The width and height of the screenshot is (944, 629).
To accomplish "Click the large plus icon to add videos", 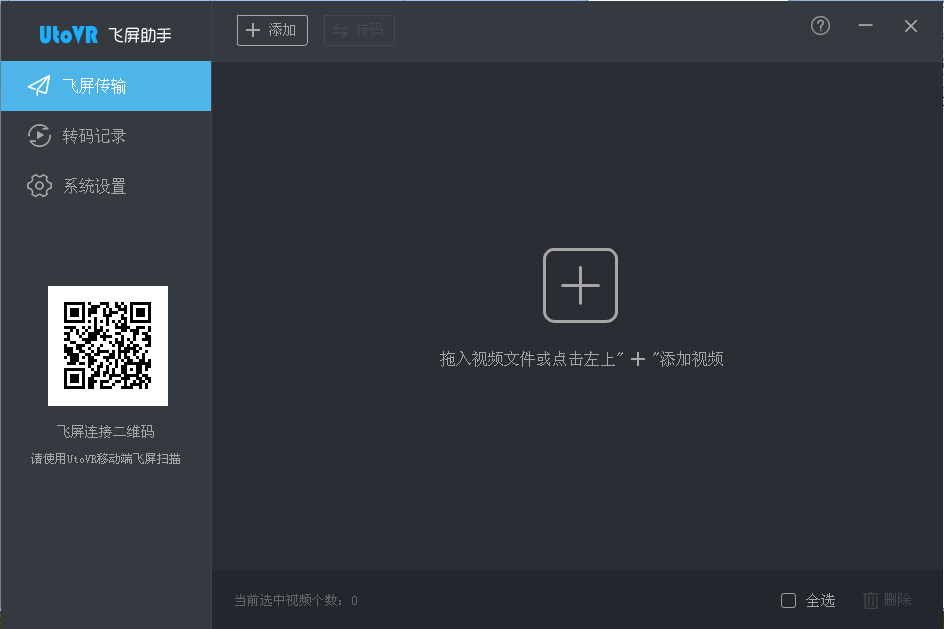I will (x=580, y=285).
